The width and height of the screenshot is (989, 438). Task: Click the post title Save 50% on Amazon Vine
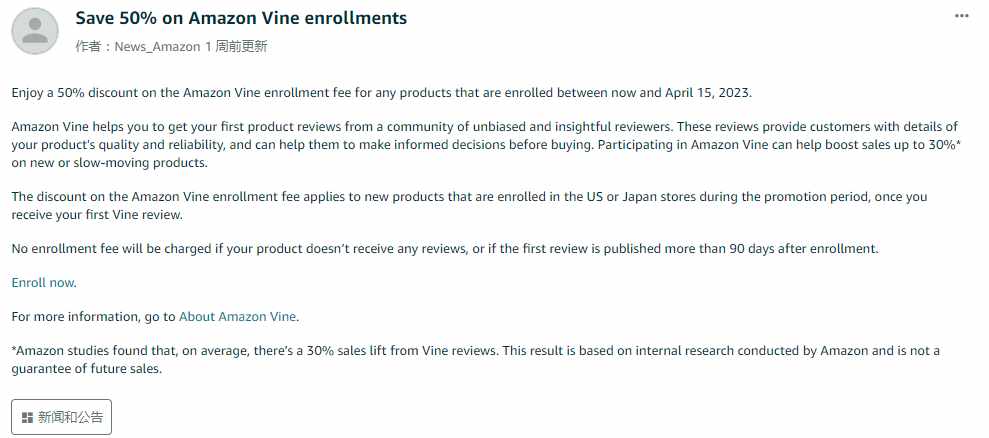click(241, 18)
